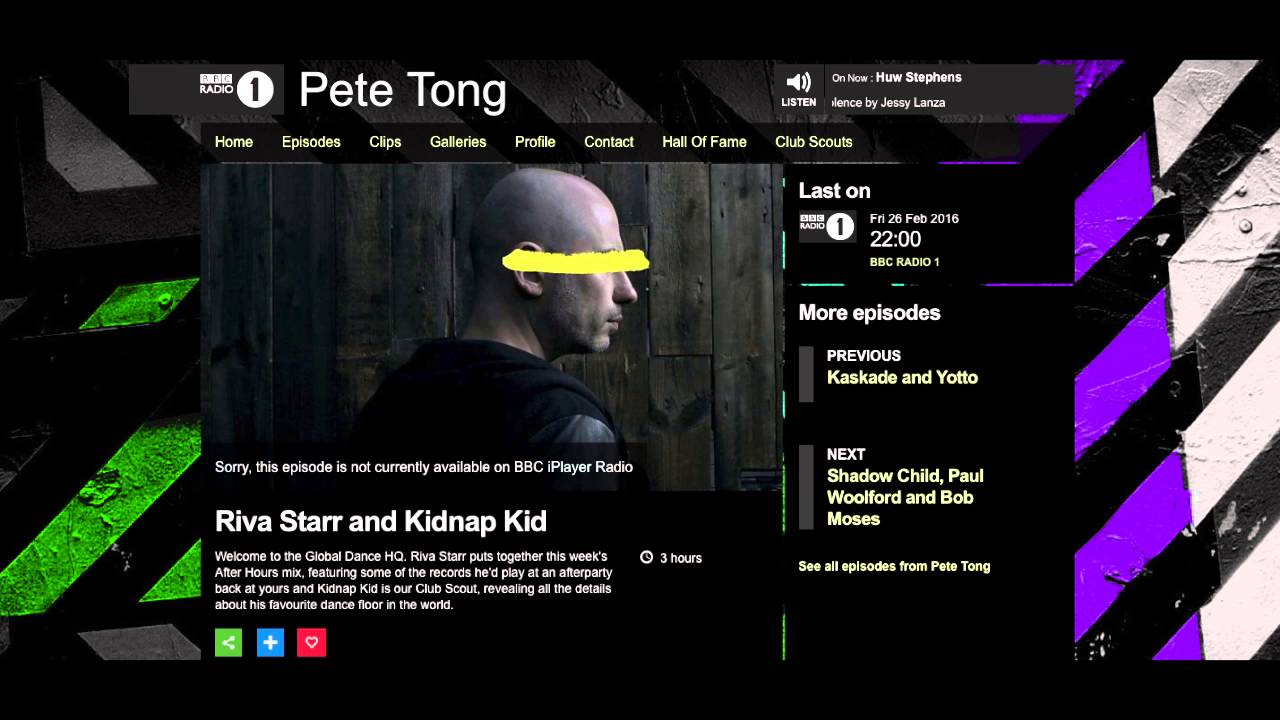Click the BBC RADIO 1 station link
Screen dimensions: 1280x720
click(905, 262)
